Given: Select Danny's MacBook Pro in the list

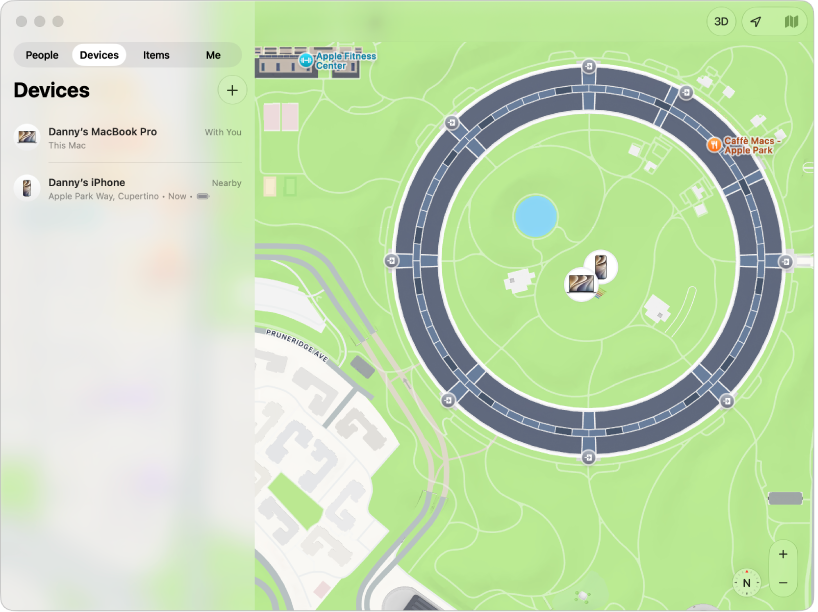Looking at the screenshot, I should 128,138.
